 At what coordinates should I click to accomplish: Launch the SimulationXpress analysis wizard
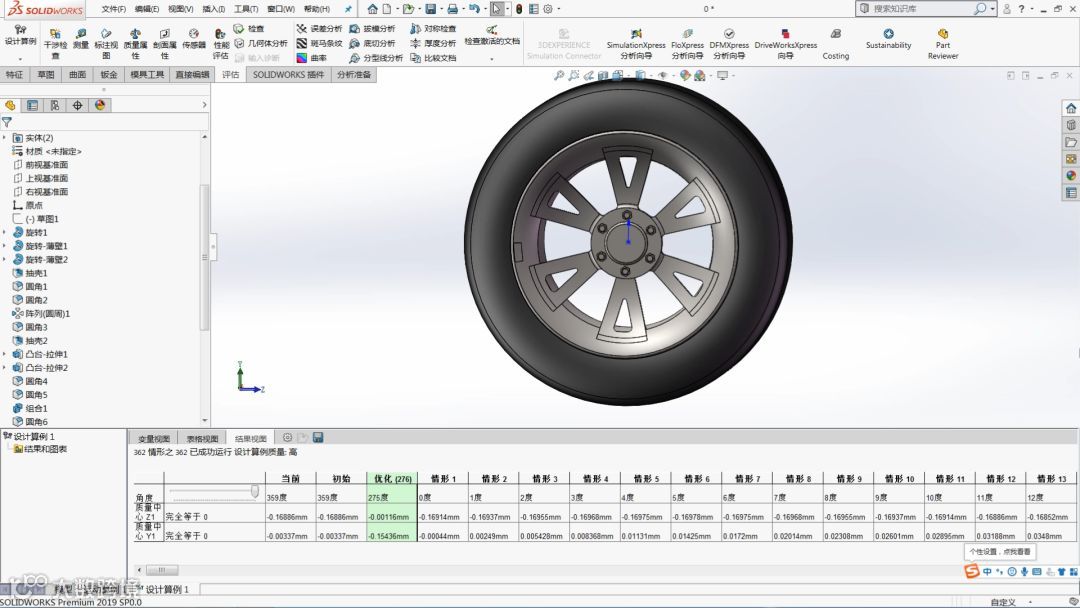(x=635, y=40)
